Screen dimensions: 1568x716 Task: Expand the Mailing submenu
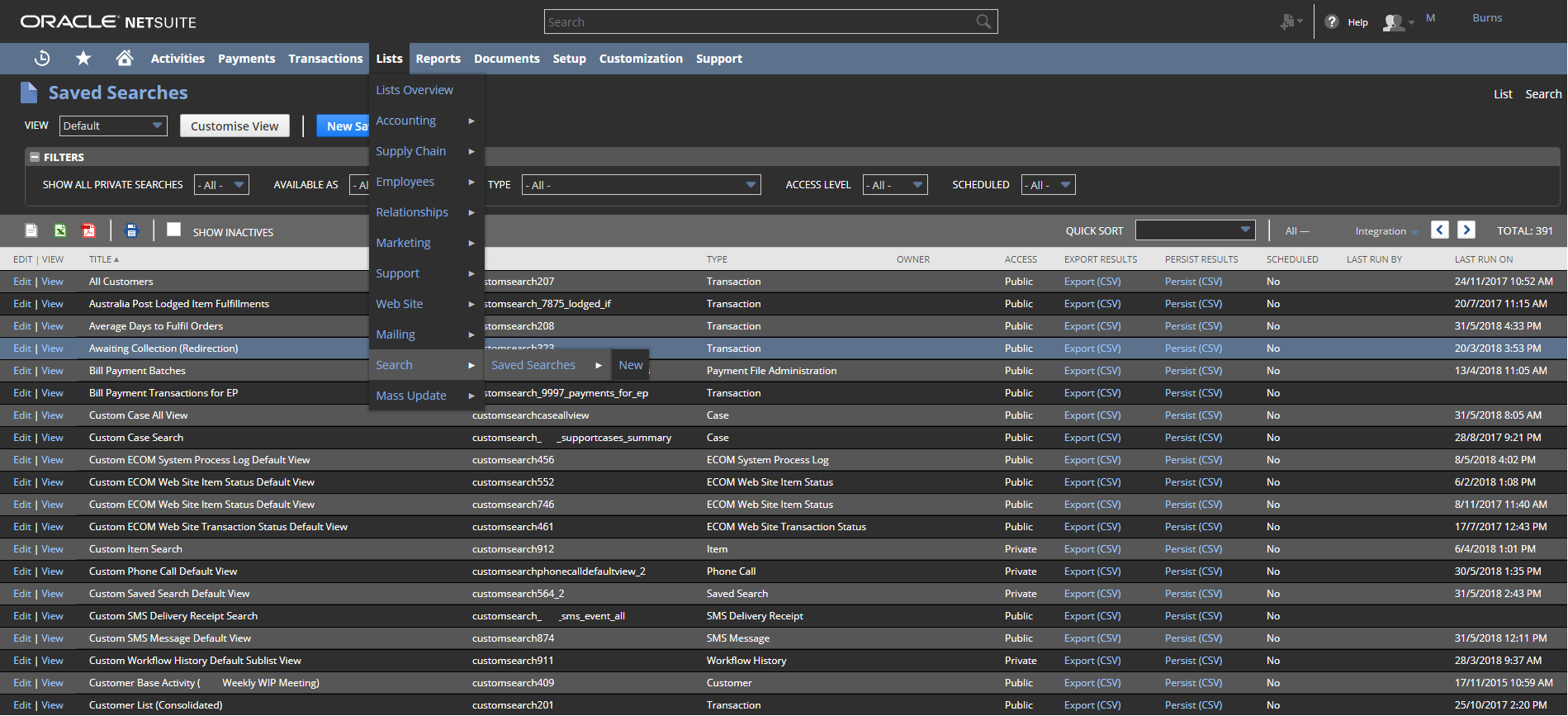point(426,334)
